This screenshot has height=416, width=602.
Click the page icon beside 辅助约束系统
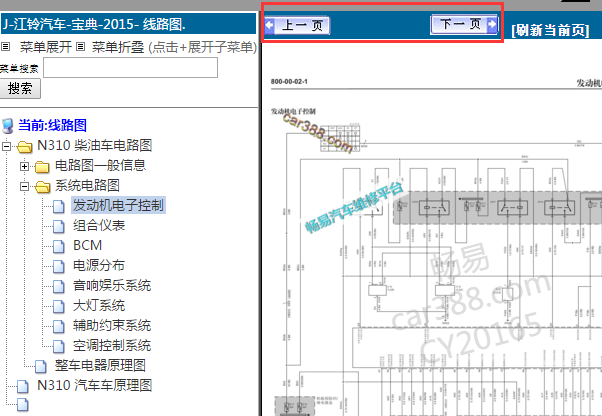[58, 326]
